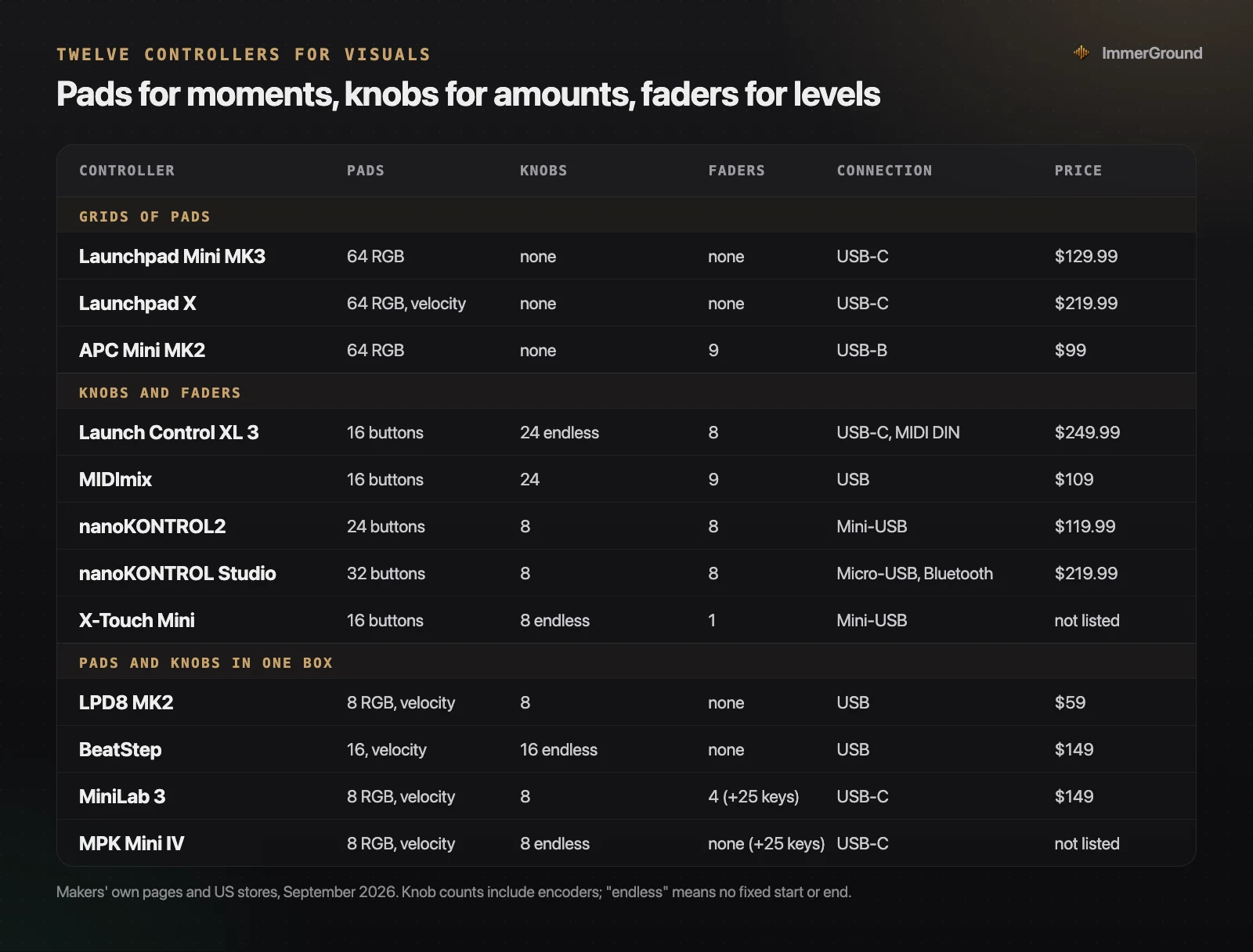
Task: Click the 'Micro-USB, Bluetooth' connection cell
Action: coord(915,573)
